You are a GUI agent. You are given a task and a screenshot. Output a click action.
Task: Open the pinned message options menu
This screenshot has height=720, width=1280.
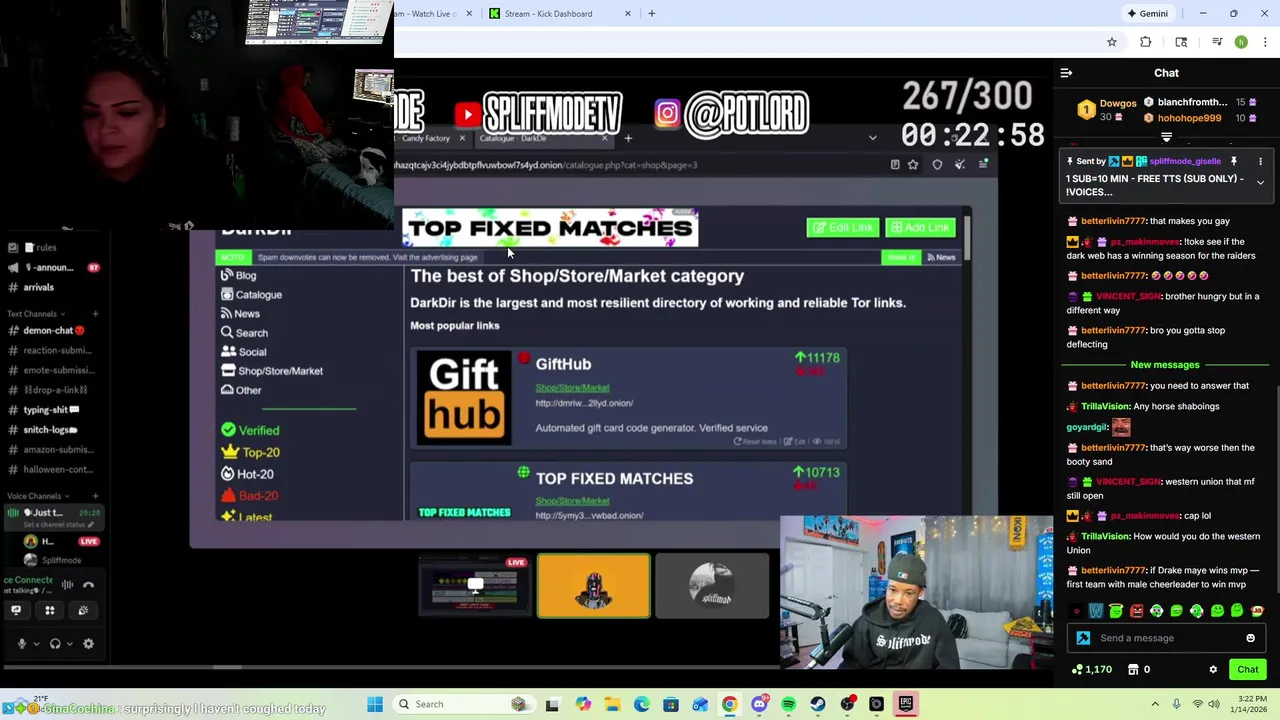(x=1260, y=161)
